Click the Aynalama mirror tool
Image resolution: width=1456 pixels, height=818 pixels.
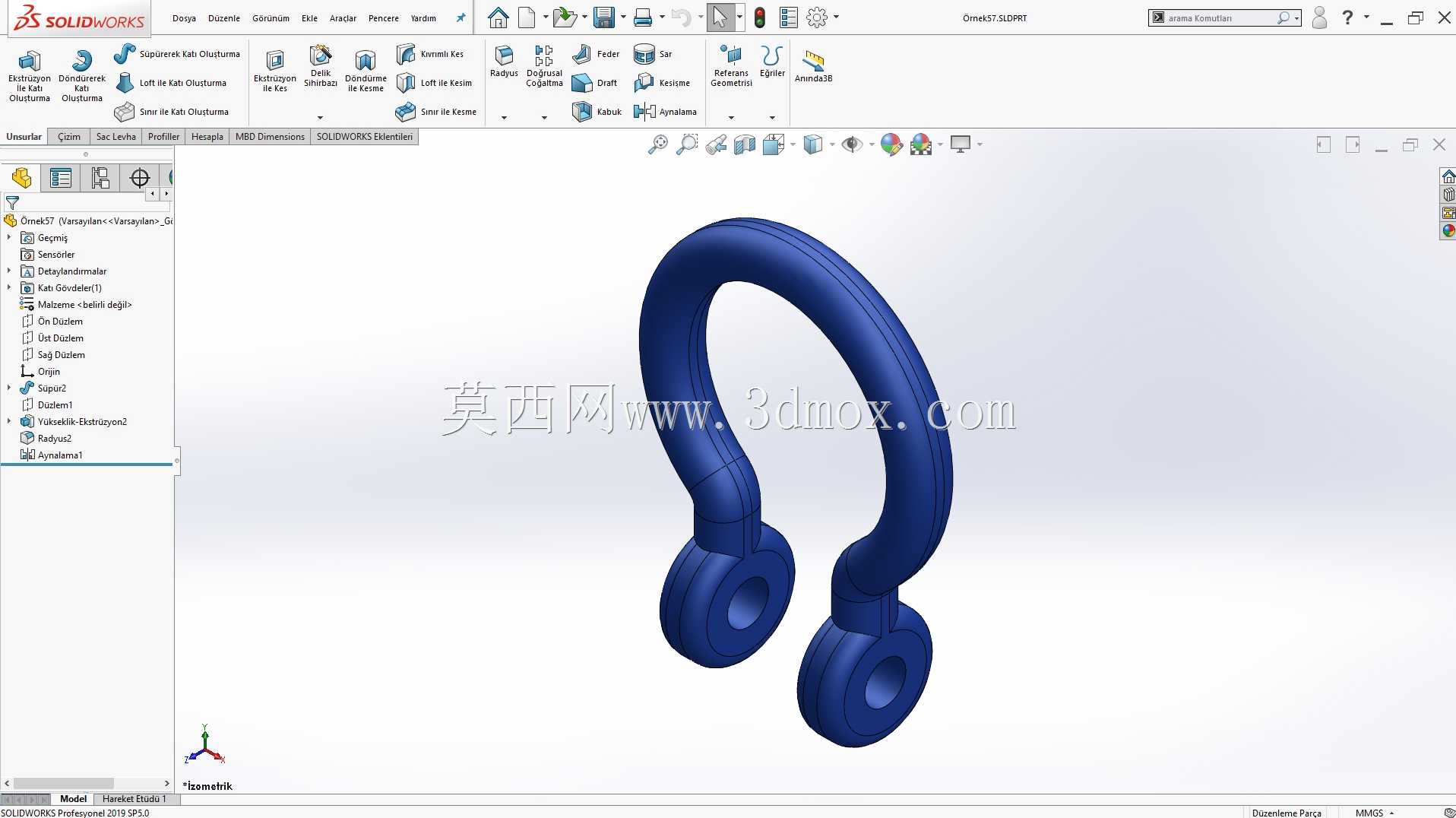[665, 112]
